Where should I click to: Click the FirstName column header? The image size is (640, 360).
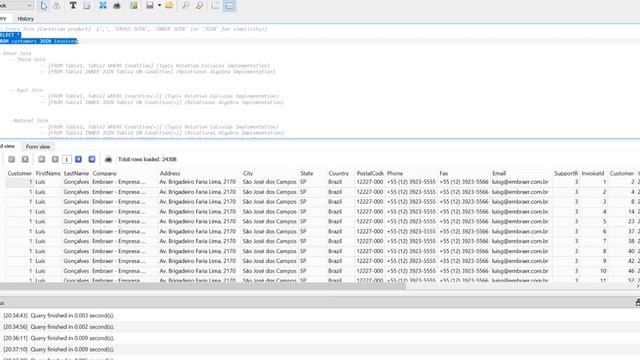click(48, 173)
